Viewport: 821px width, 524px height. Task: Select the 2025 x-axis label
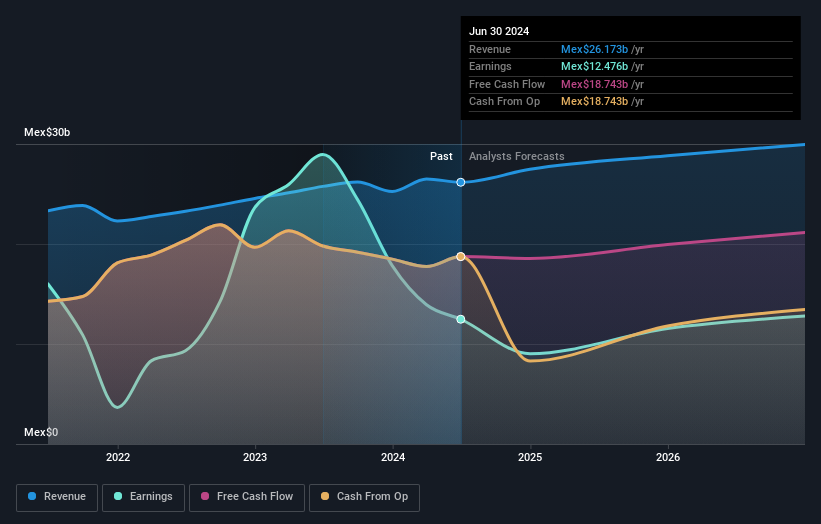(530, 457)
